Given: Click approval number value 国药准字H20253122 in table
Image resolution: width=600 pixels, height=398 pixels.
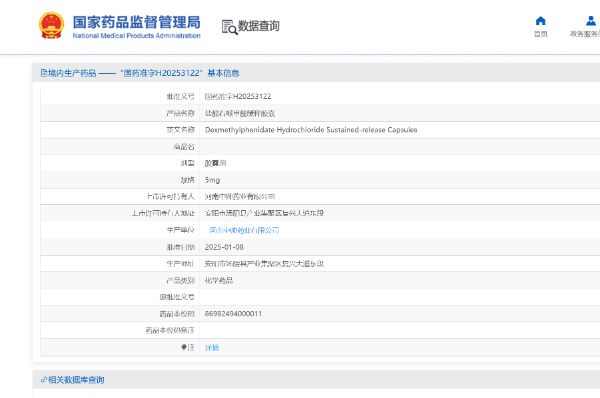Looking at the screenshot, I should (238, 96).
